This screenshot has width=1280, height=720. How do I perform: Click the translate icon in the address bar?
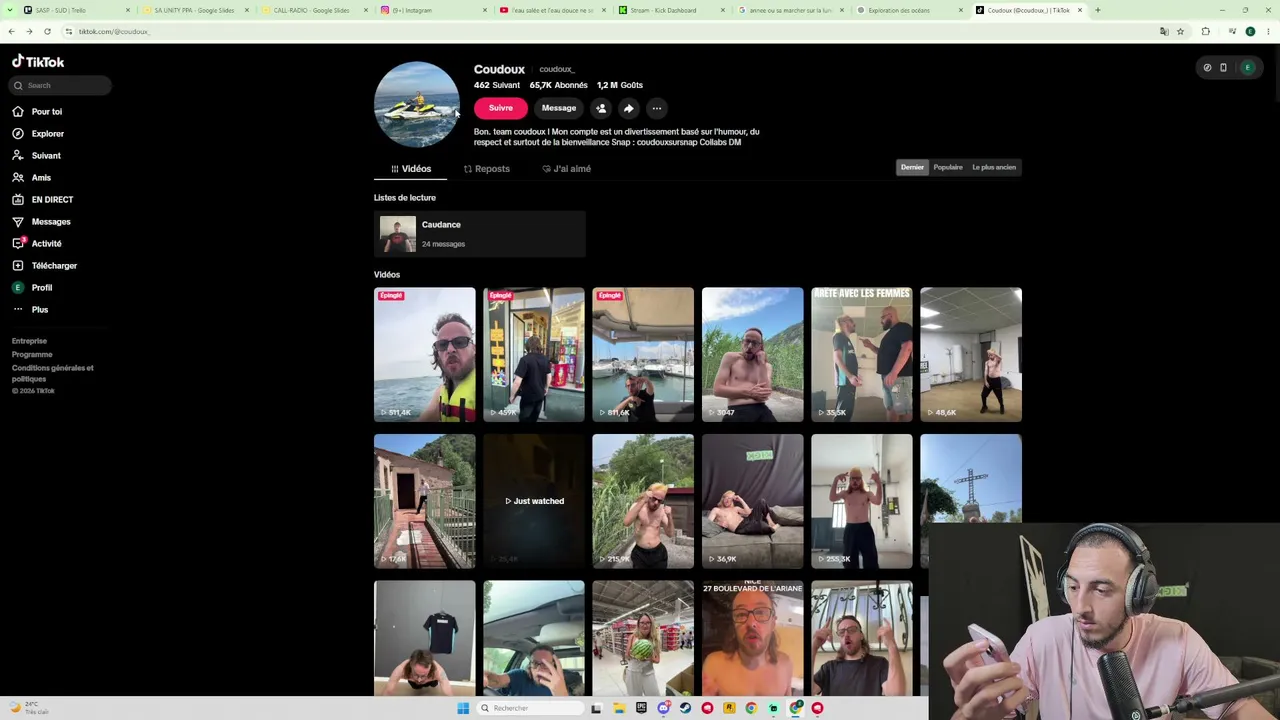(x=1164, y=31)
